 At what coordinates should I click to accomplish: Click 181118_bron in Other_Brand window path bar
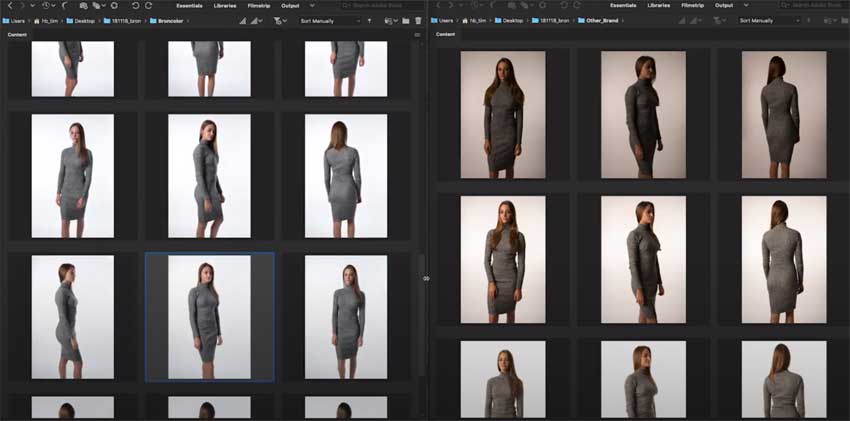(551, 21)
